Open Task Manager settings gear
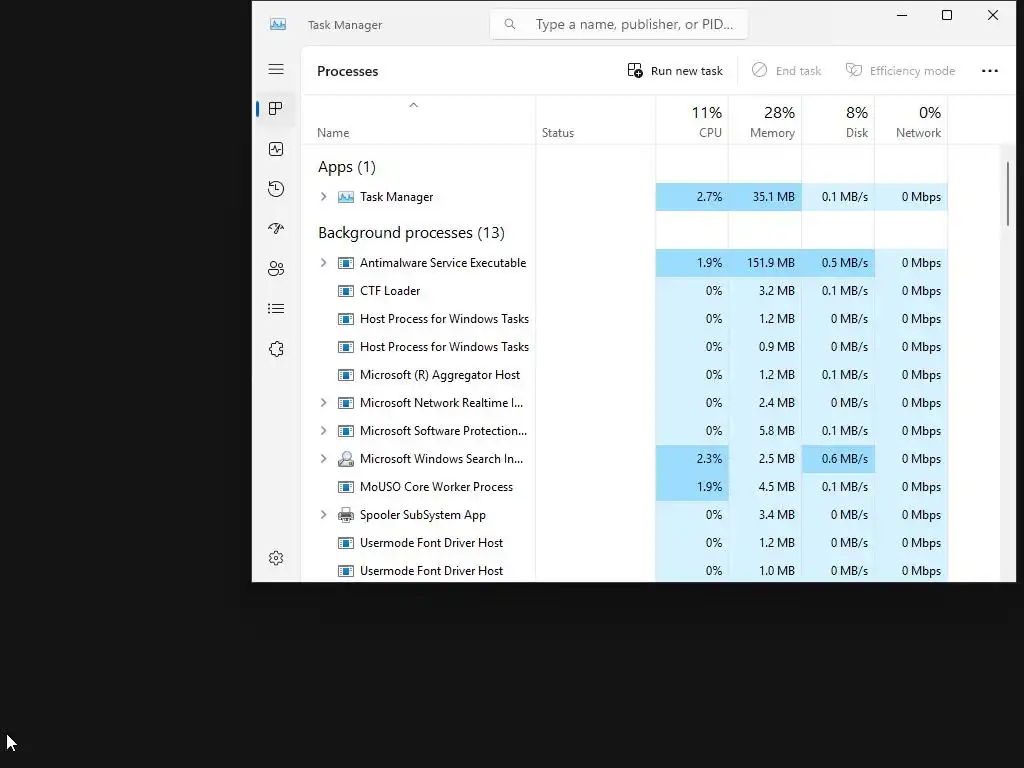Screen dimensions: 1024x768 click(x=276, y=558)
